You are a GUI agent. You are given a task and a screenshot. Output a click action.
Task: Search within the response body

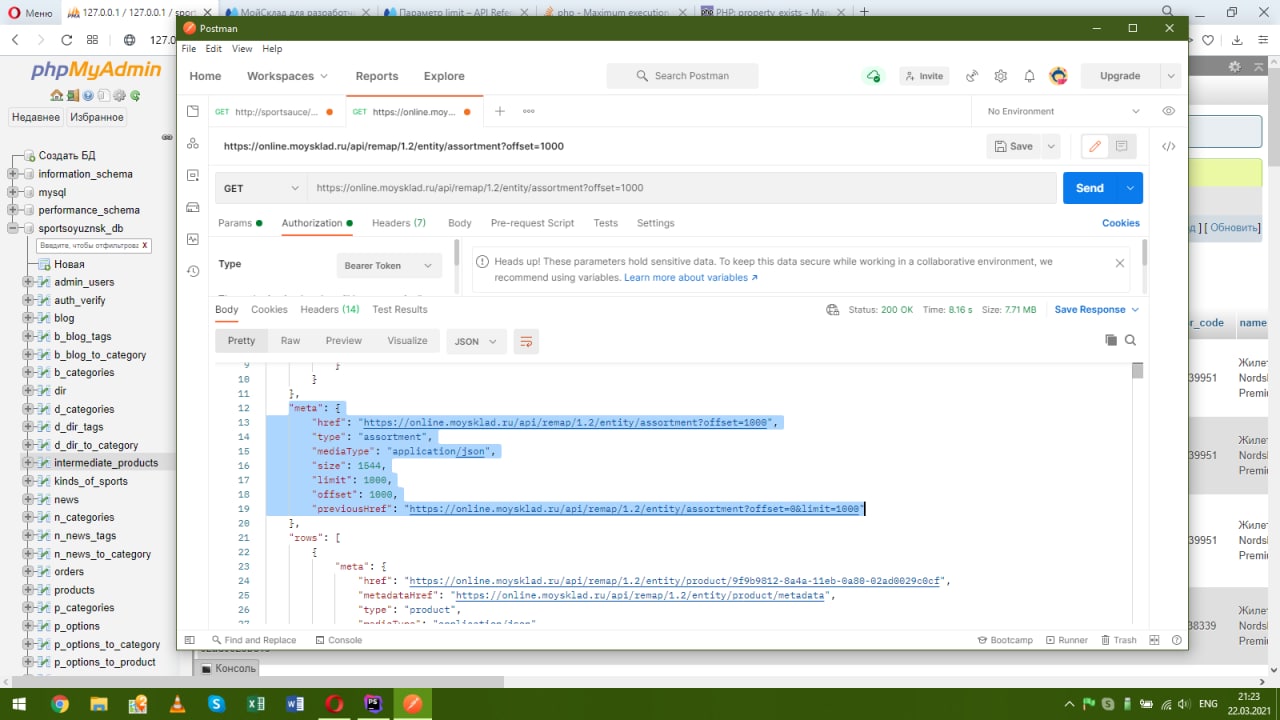tap(1131, 340)
